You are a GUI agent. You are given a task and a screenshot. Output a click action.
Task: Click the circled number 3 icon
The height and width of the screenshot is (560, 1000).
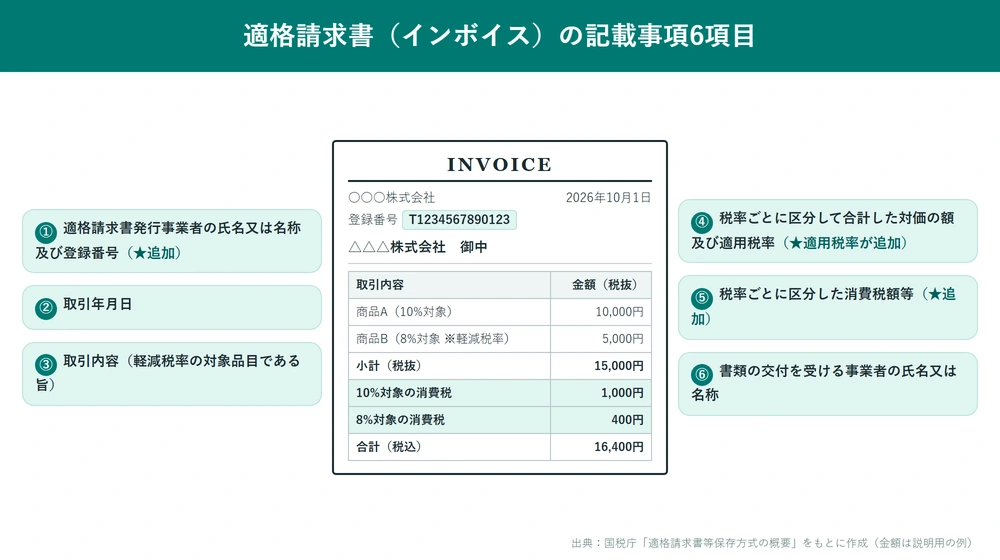coord(46,365)
